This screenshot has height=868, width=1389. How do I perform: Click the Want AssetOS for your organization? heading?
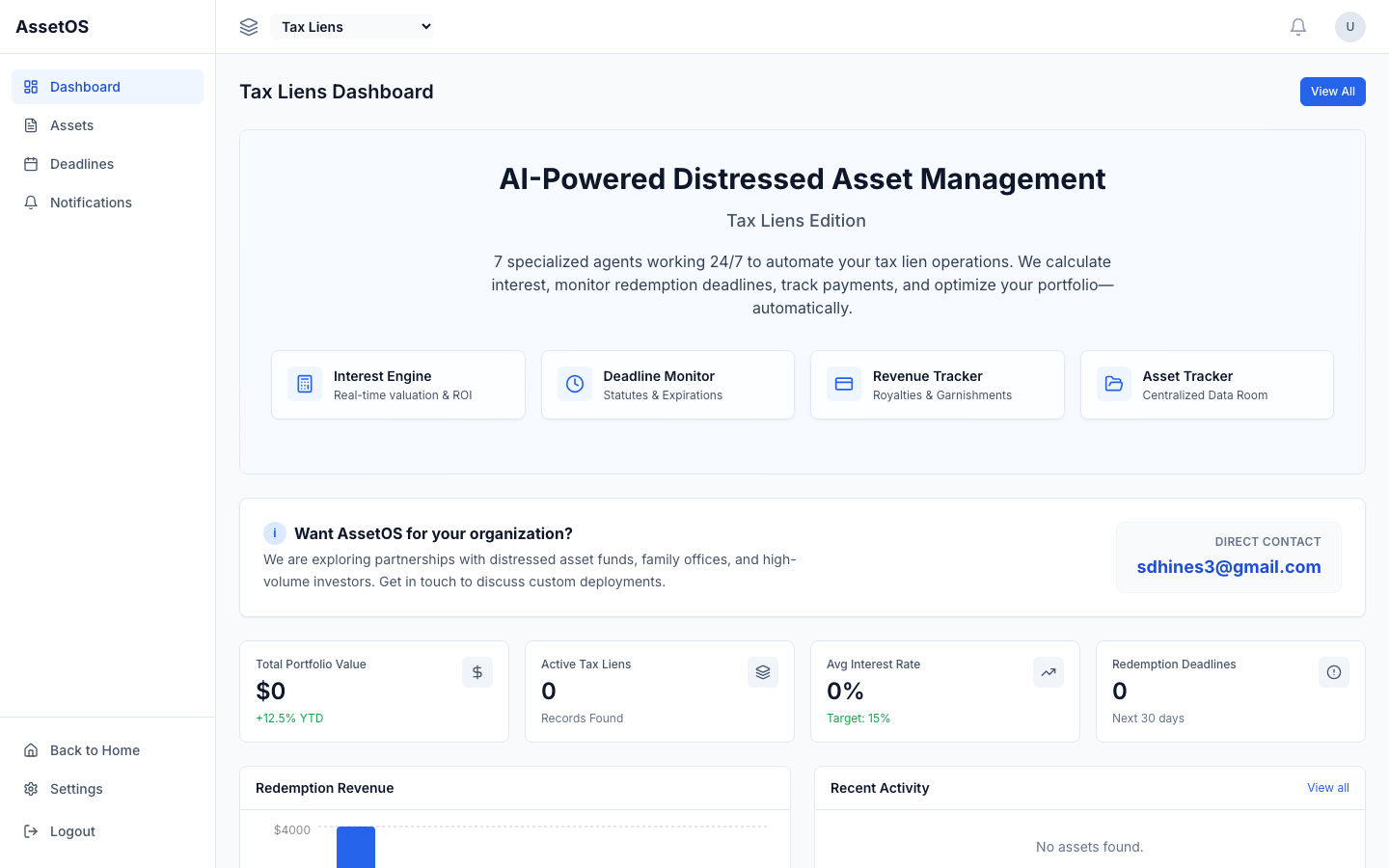(433, 533)
